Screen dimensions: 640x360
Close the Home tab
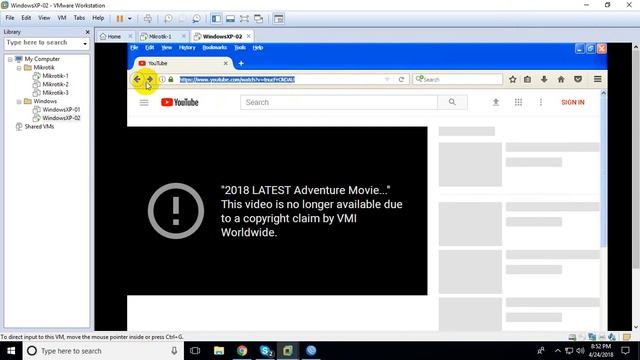(x=130, y=36)
